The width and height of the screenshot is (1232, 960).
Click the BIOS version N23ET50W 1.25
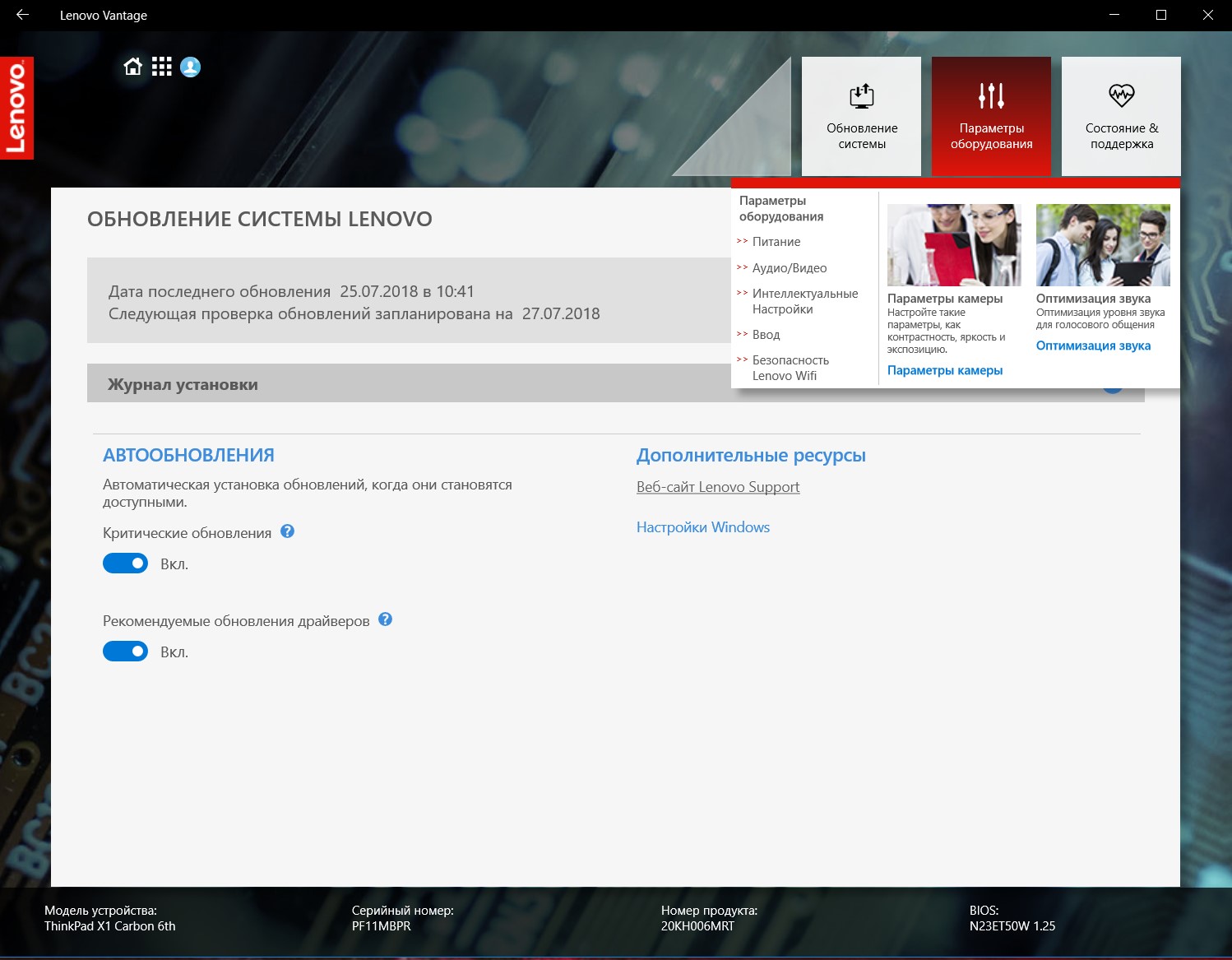[x=1012, y=926]
